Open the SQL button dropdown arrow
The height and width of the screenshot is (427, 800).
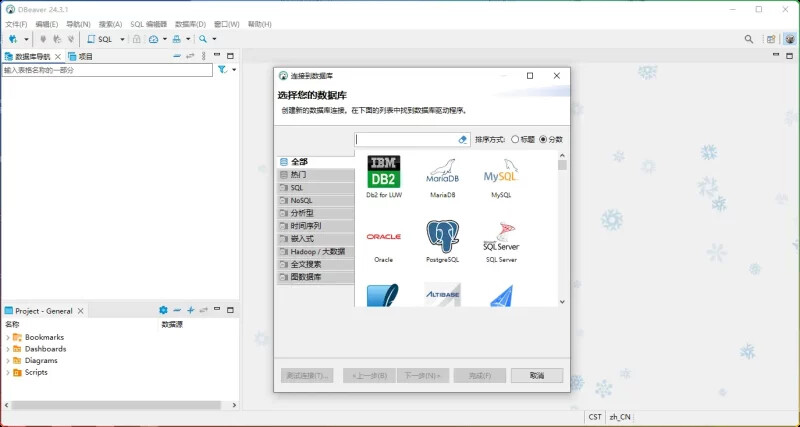[122, 39]
